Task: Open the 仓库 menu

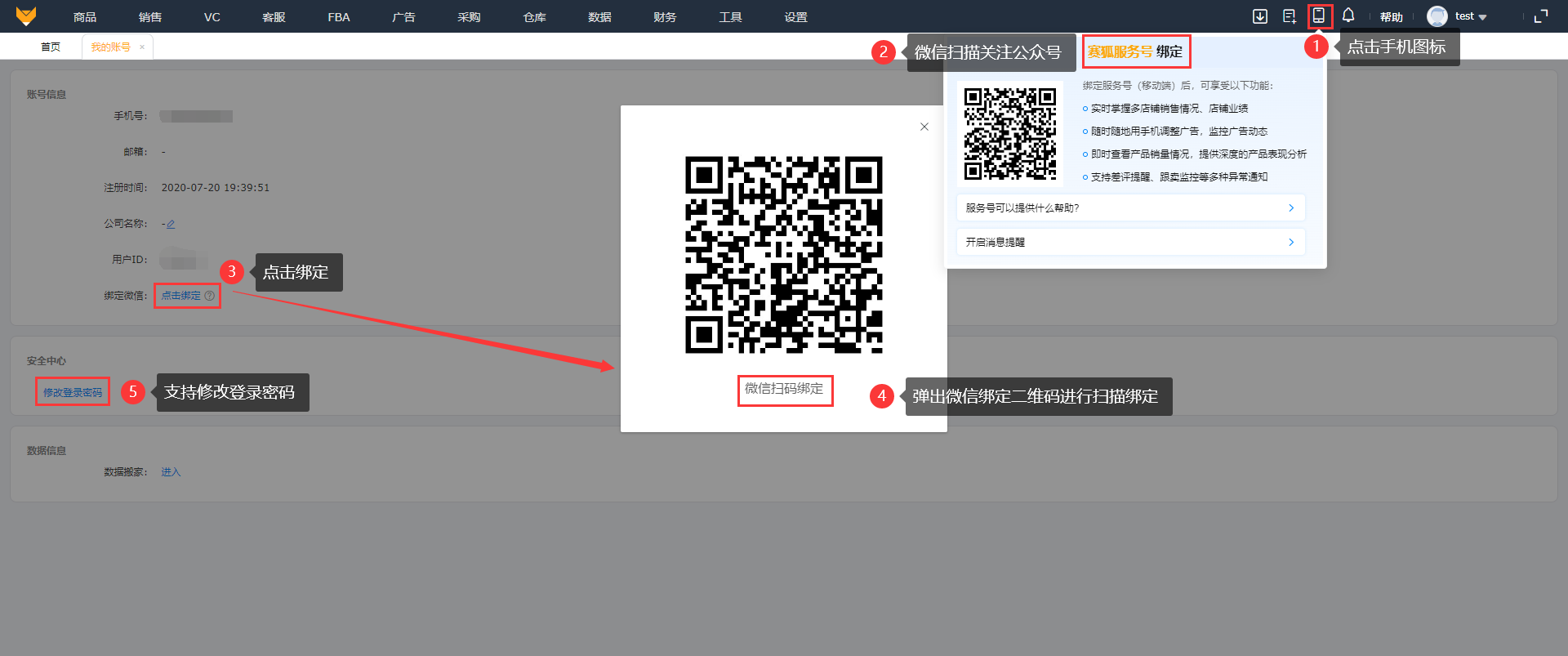Action: pyautogui.click(x=534, y=17)
